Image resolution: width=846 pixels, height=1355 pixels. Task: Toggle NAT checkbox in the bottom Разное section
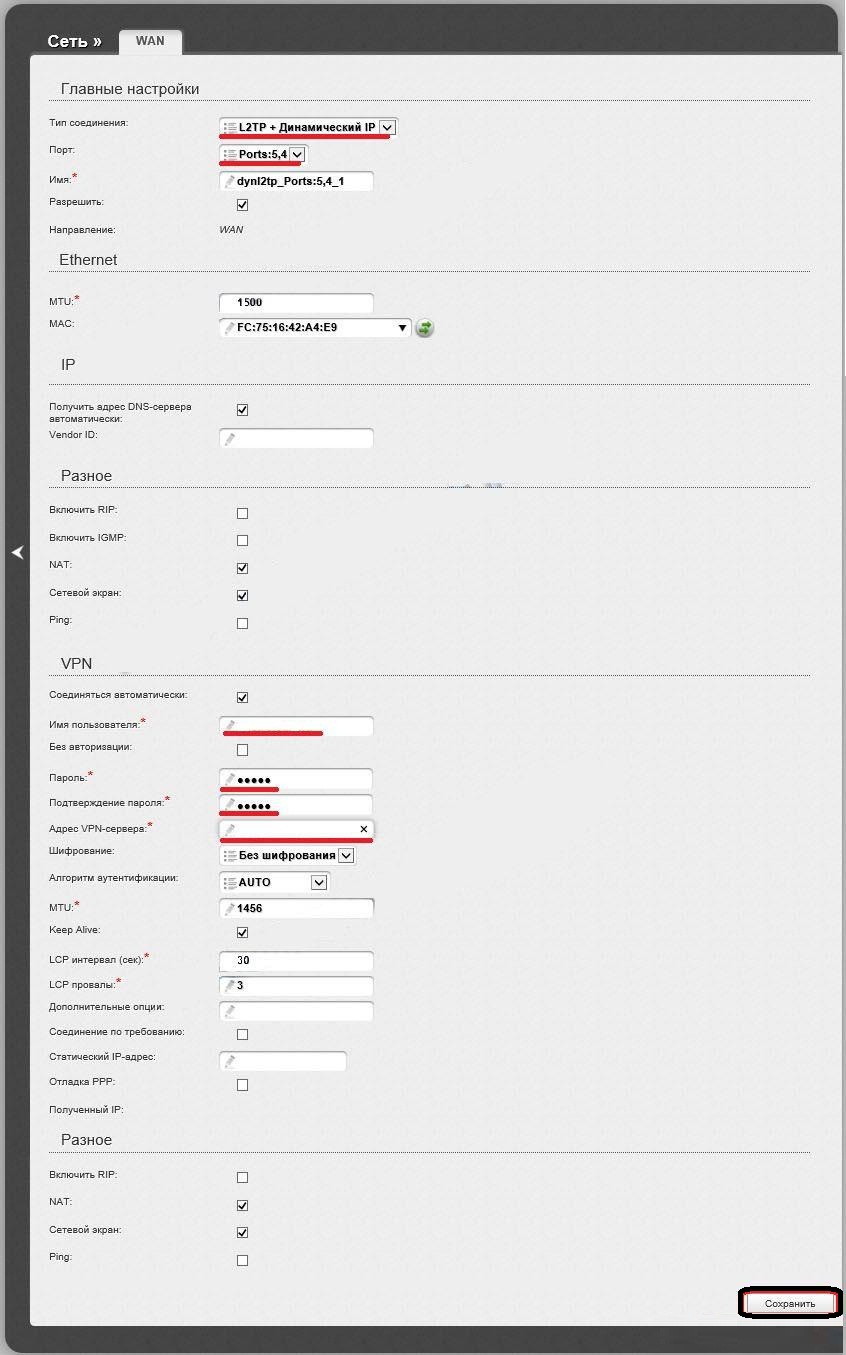click(242, 1205)
